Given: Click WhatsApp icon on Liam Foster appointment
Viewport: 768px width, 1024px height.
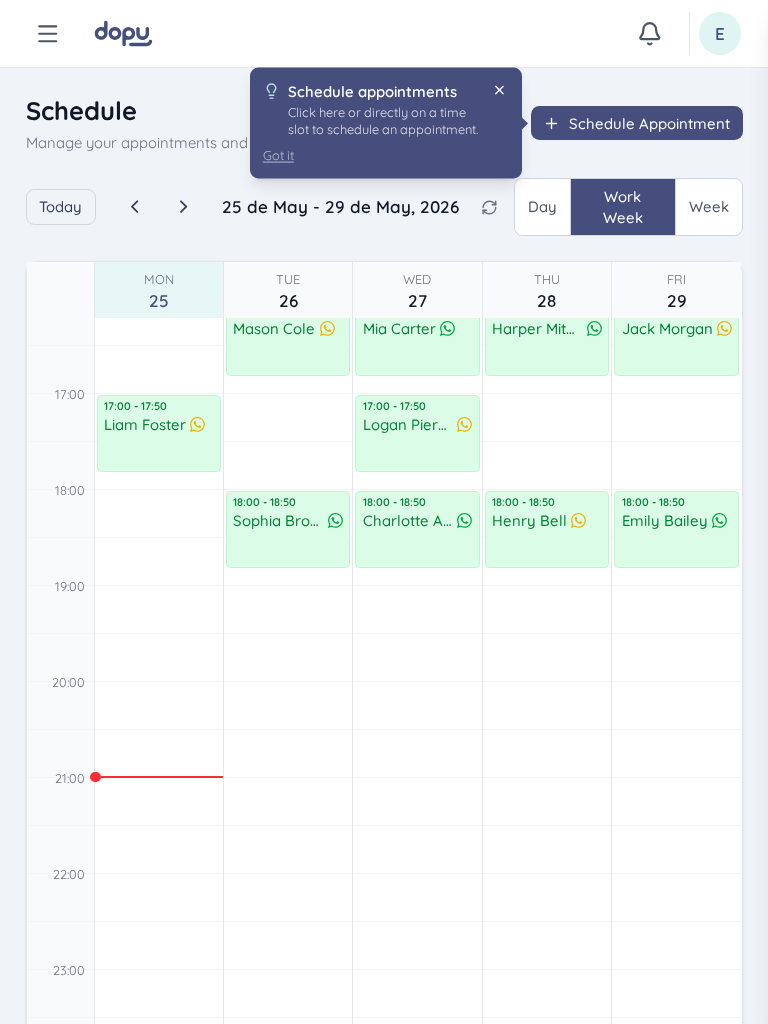Looking at the screenshot, I should coord(197,424).
